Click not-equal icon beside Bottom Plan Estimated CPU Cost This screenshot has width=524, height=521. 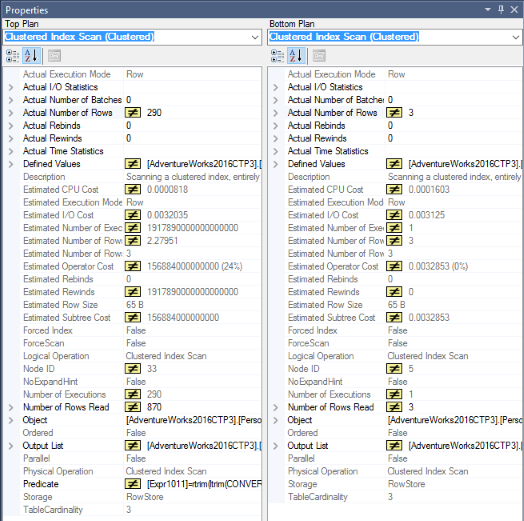click(394, 189)
